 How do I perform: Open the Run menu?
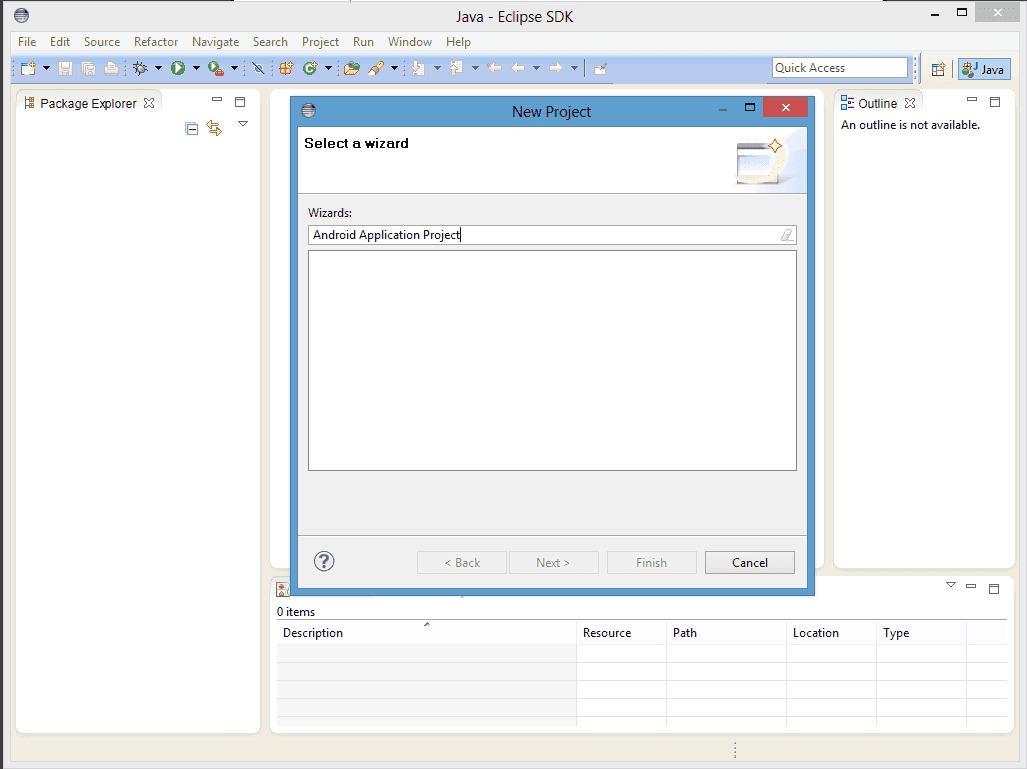pyautogui.click(x=363, y=42)
